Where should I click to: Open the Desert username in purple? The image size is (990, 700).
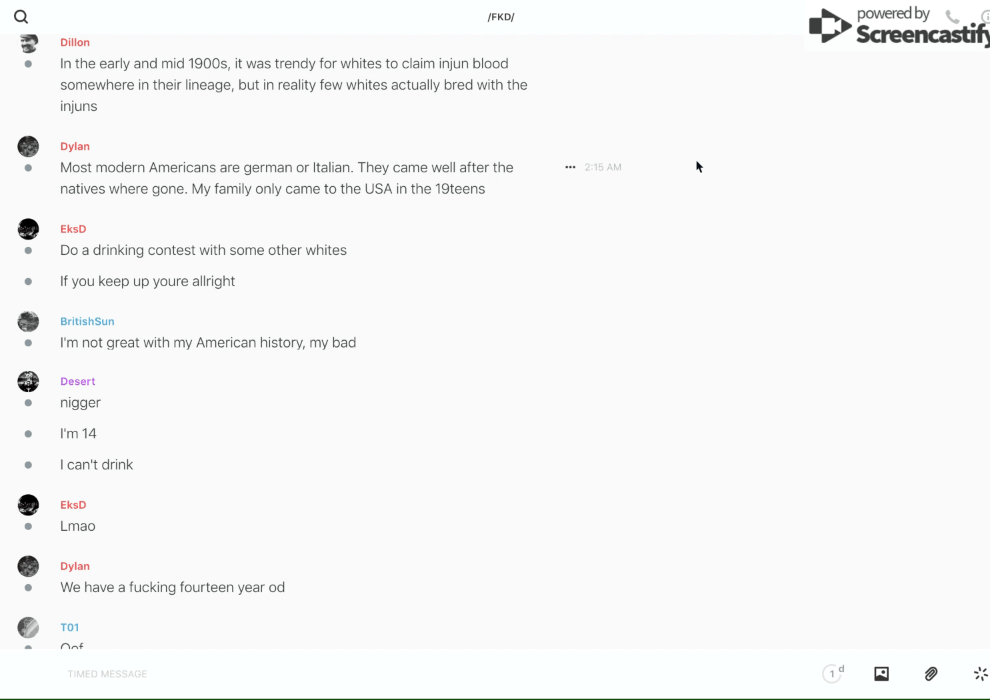(78, 381)
